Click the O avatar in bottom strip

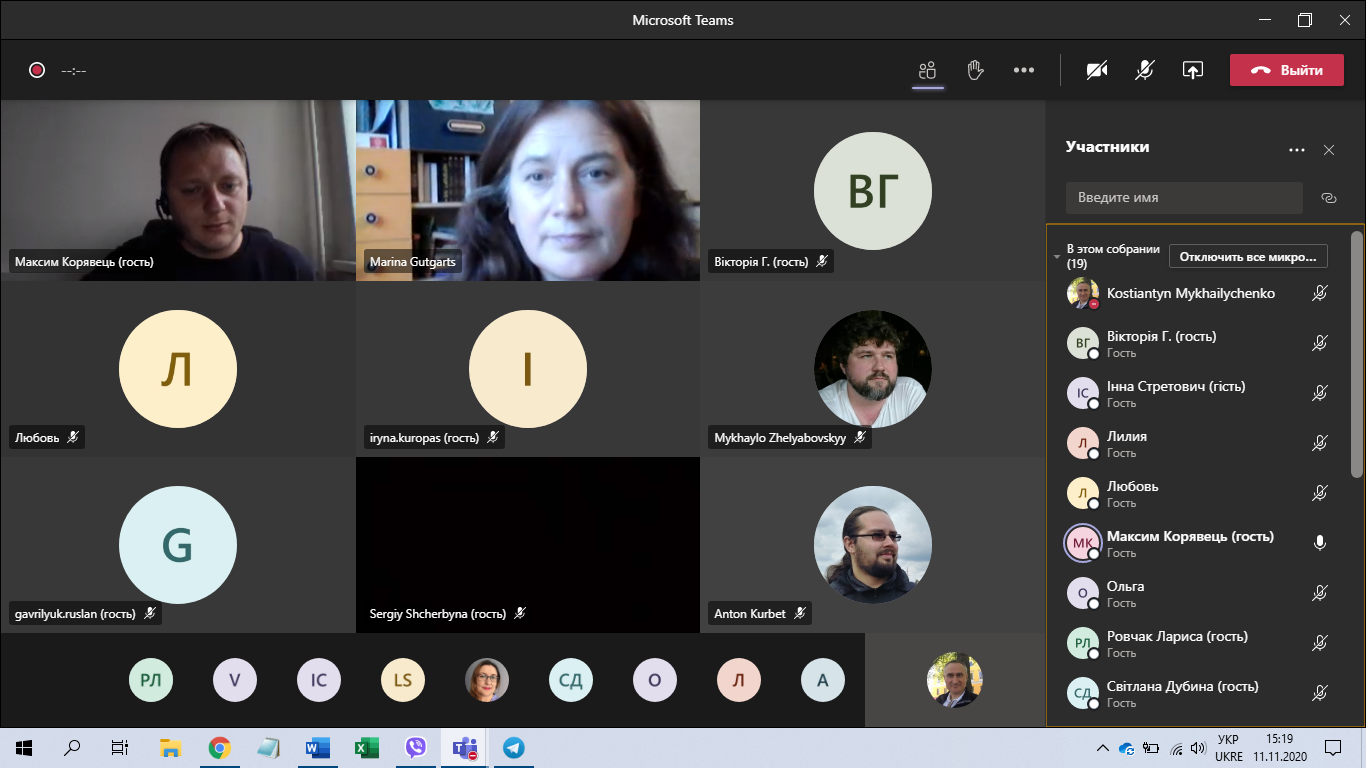pyautogui.click(x=655, y=681)
